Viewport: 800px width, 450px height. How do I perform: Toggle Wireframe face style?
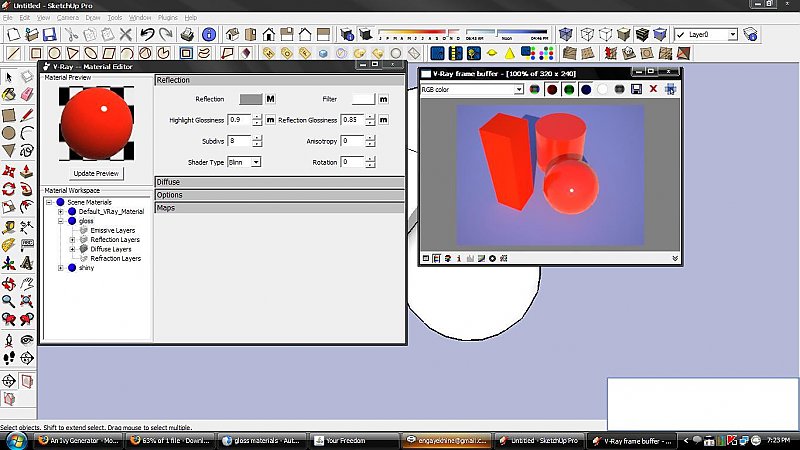587,35
